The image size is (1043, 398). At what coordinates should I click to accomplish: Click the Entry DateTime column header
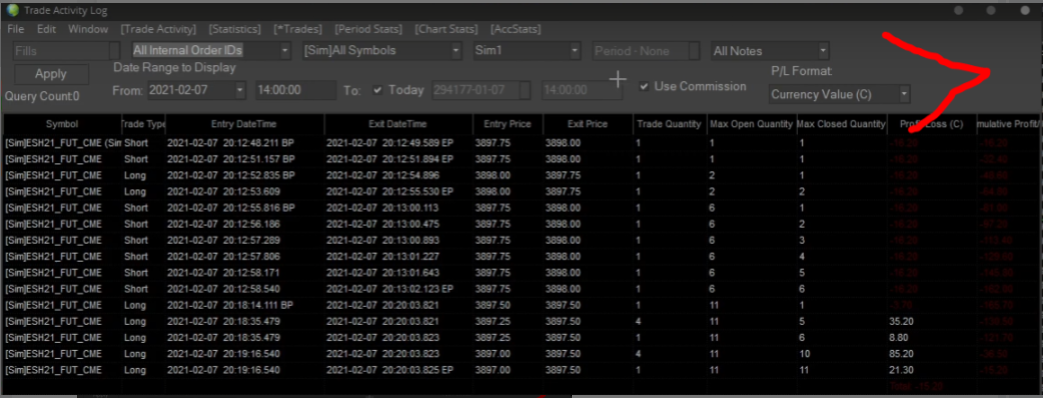click(244, 124)
